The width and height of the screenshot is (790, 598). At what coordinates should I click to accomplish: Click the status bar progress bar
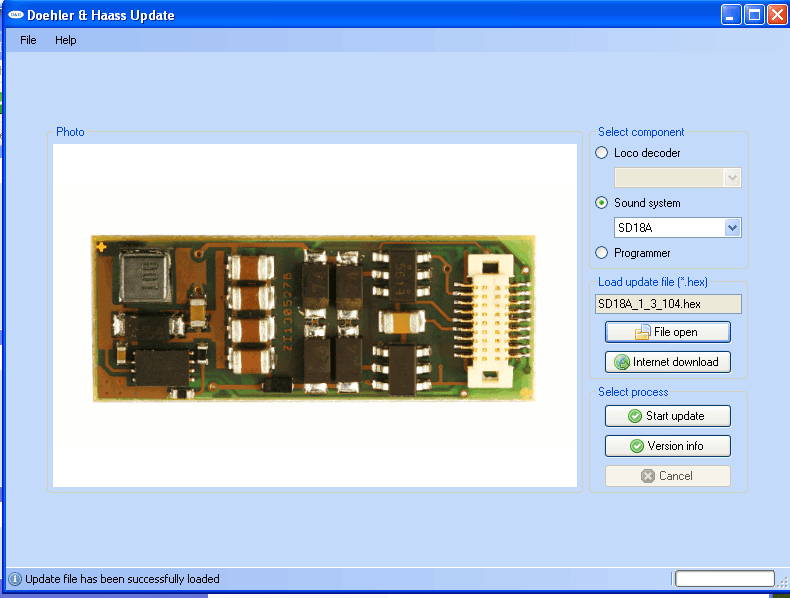coord(725,579)
